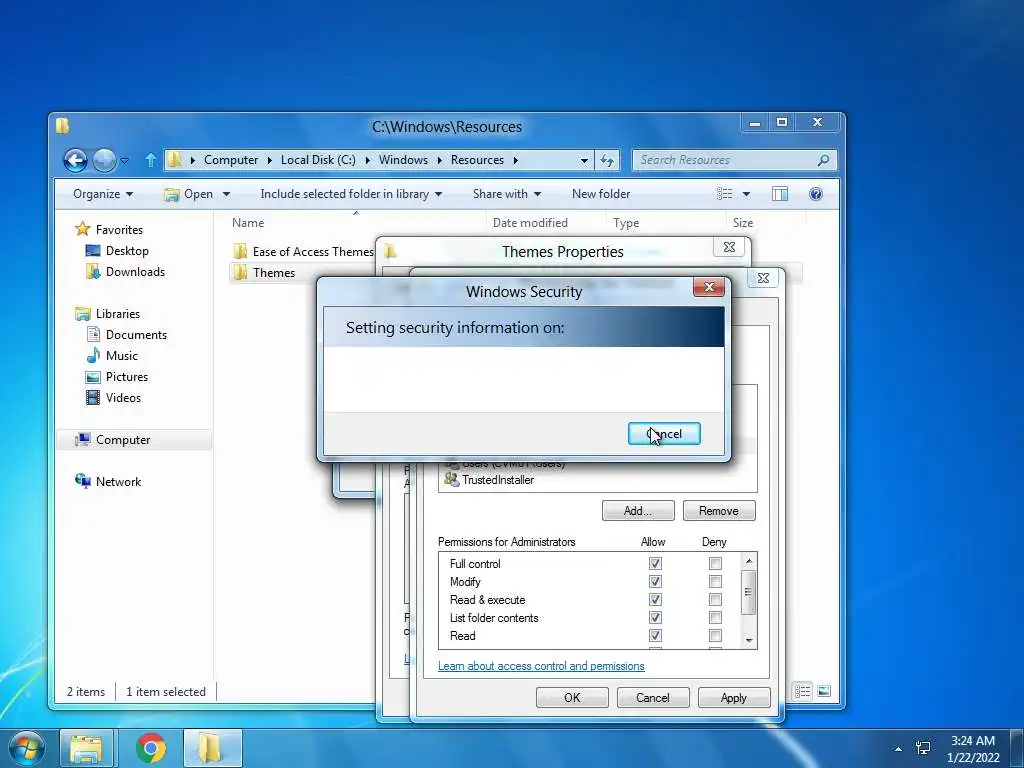This screenshot has height=768, width=1024.
Task: Click Apply in the permissions dialog
Action: coord(734,697)
